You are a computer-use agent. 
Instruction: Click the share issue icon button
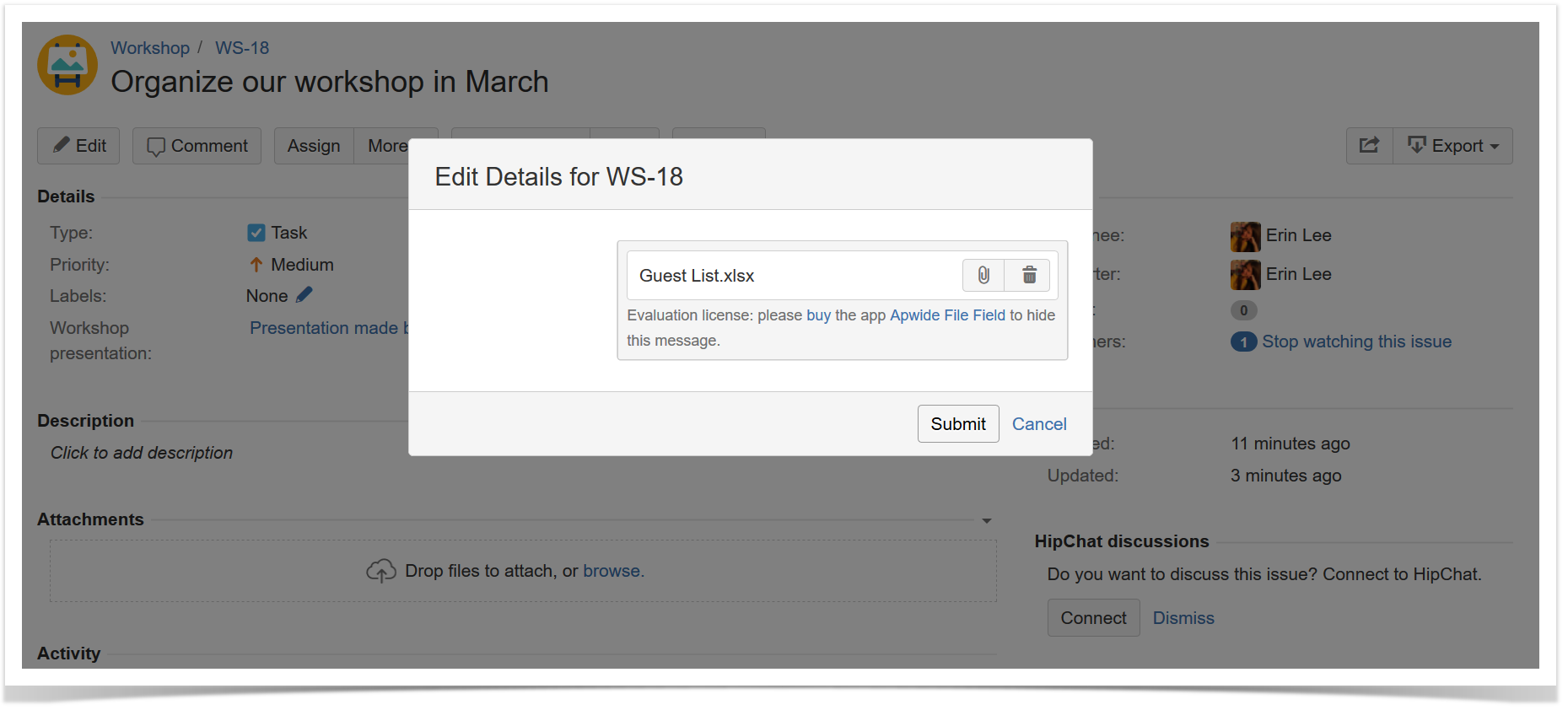point(1369,146)
